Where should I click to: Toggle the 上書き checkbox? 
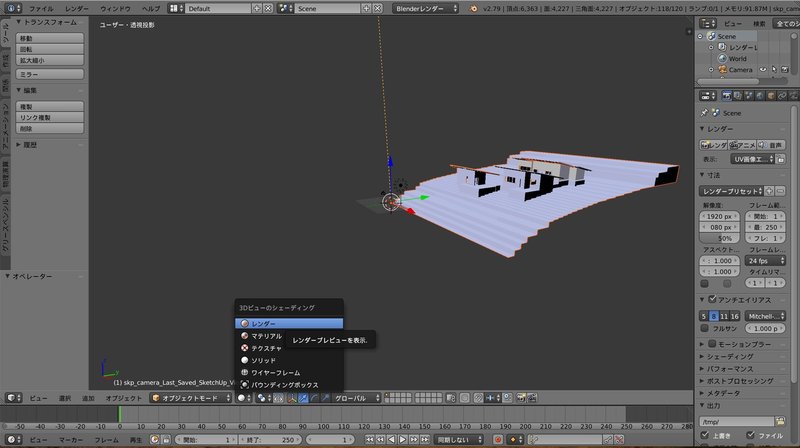click(x=705, y=435)
